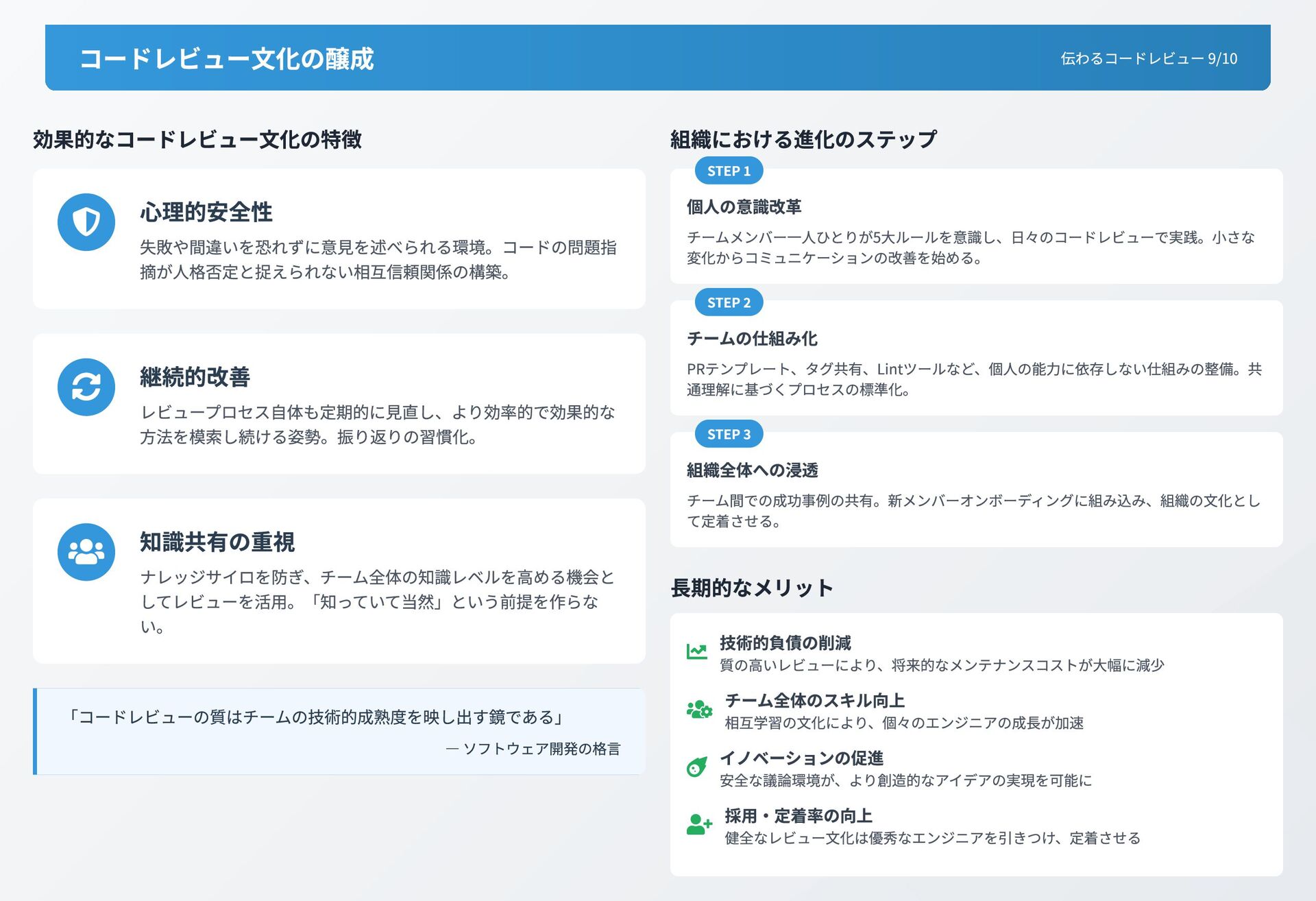Click the shield icon beside 心理的安全性
1316x901 pixels.
(86, 222)
